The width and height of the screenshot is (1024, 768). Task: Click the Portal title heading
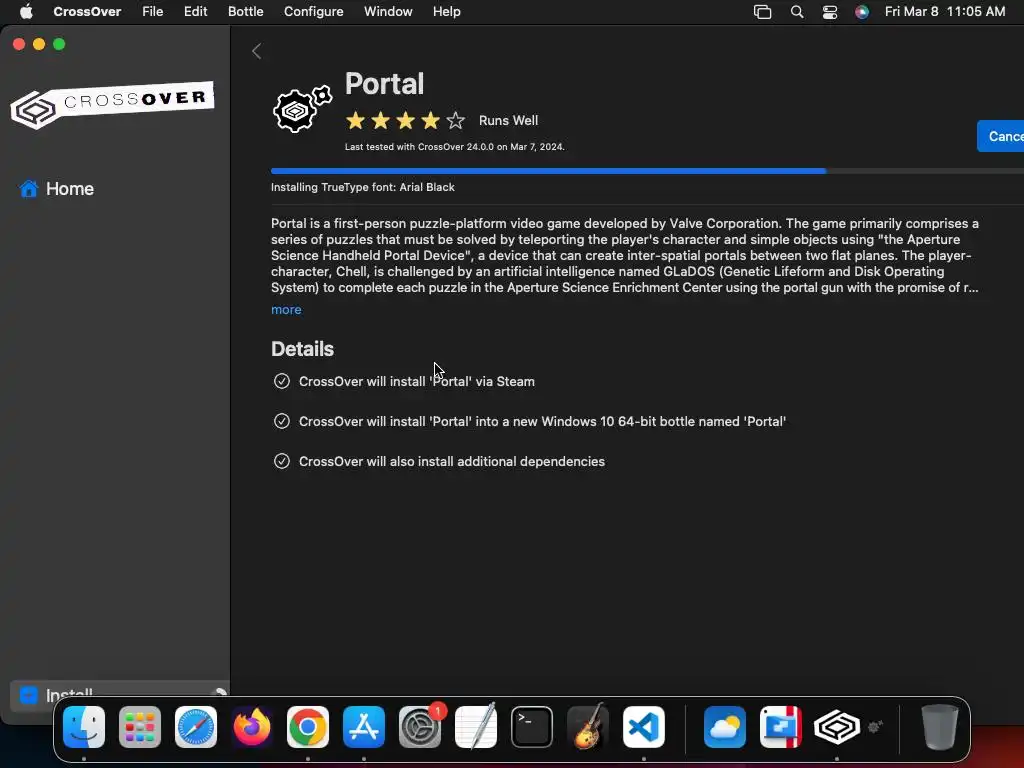coord(384,84)
